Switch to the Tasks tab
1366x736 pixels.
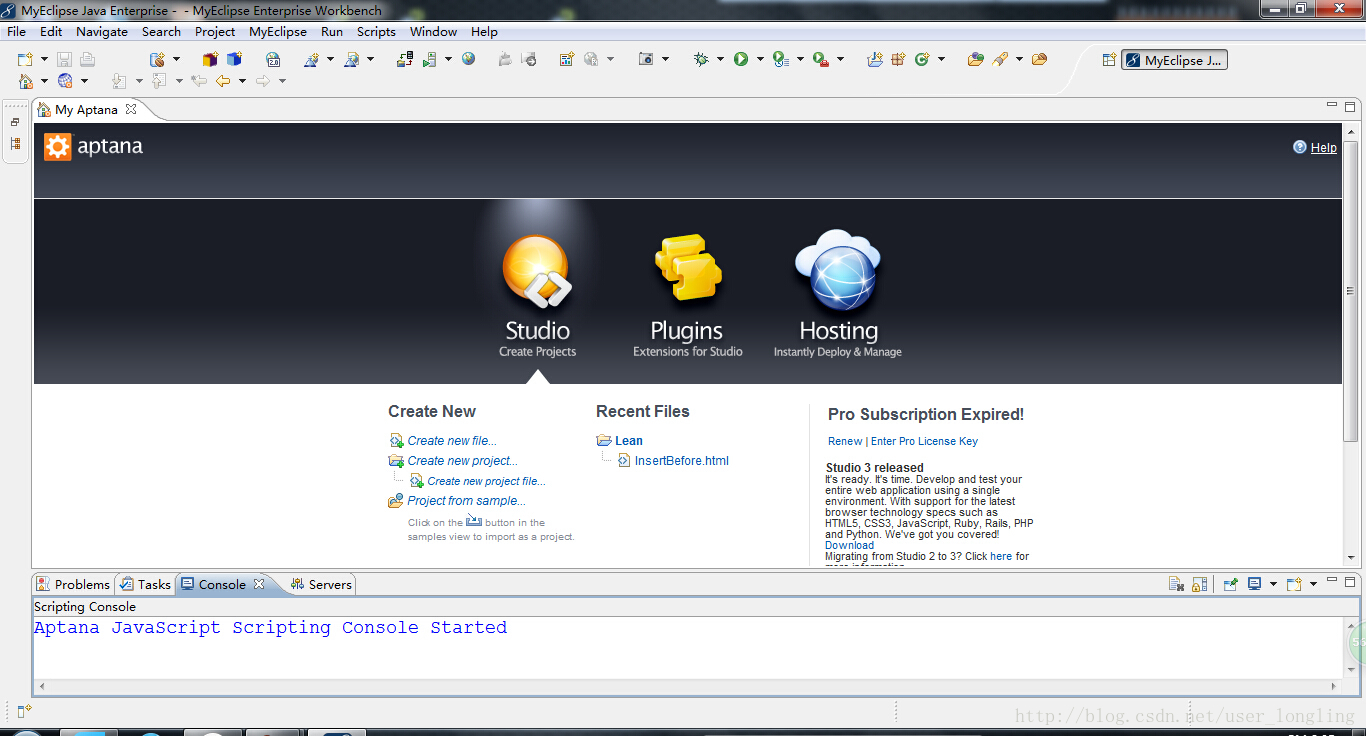pos(145,584)
